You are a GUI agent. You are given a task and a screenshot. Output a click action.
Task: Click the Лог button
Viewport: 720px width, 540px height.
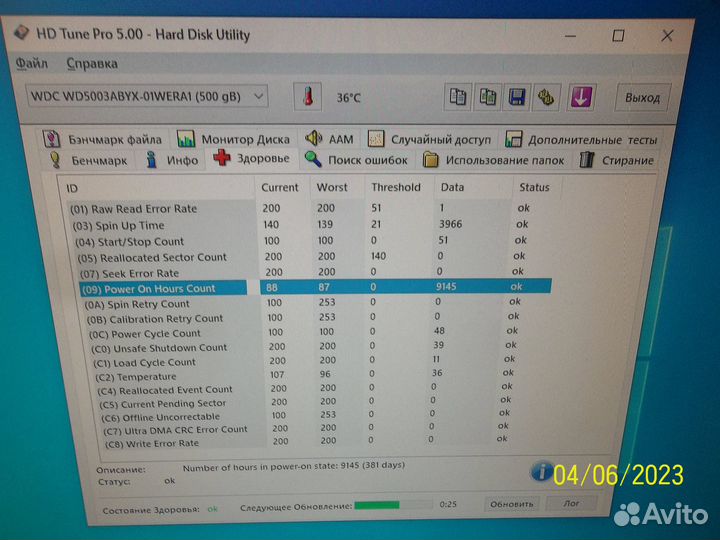click(x=572, y=503)
